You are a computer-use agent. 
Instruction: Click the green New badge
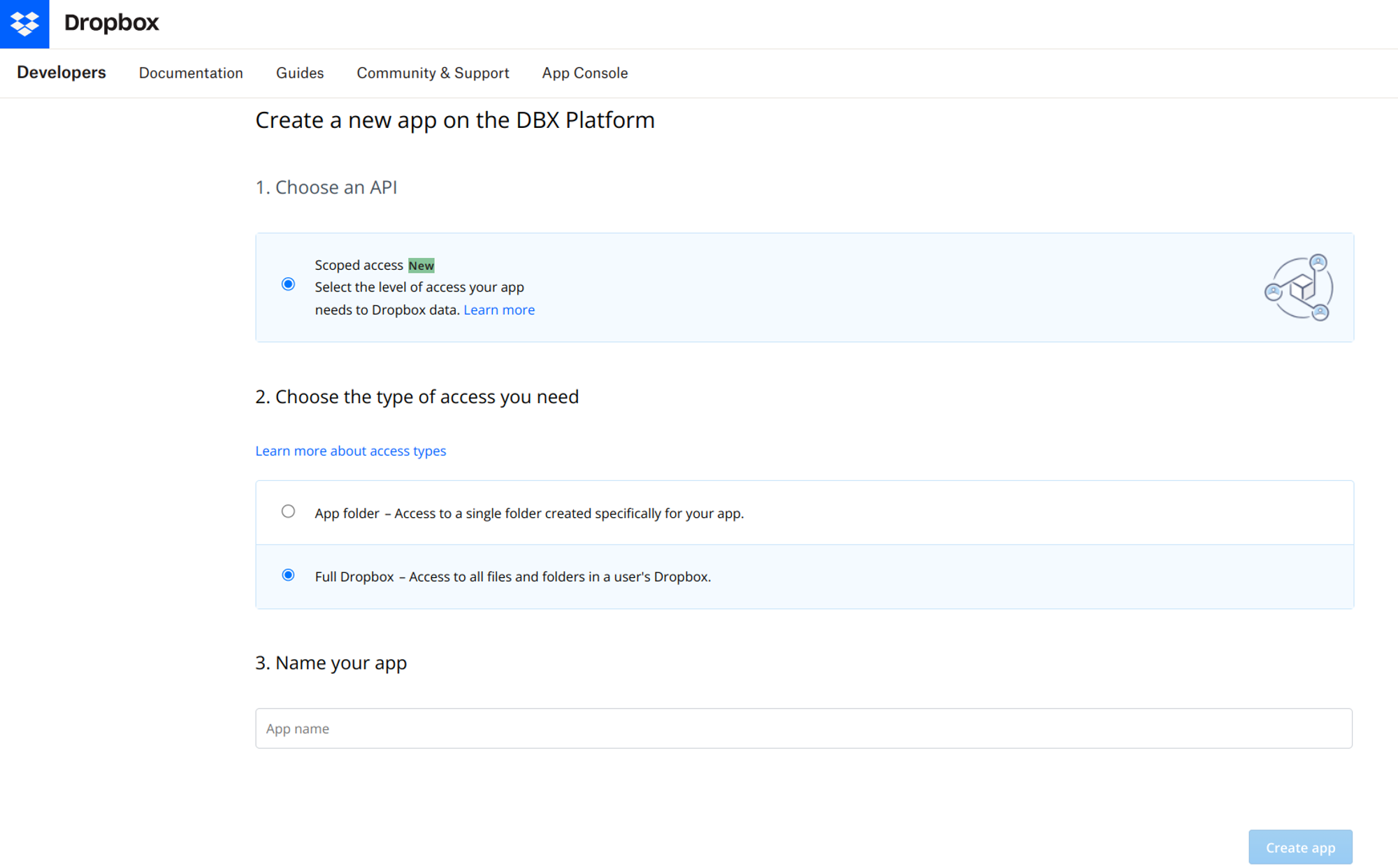click(x=421, y=266)
